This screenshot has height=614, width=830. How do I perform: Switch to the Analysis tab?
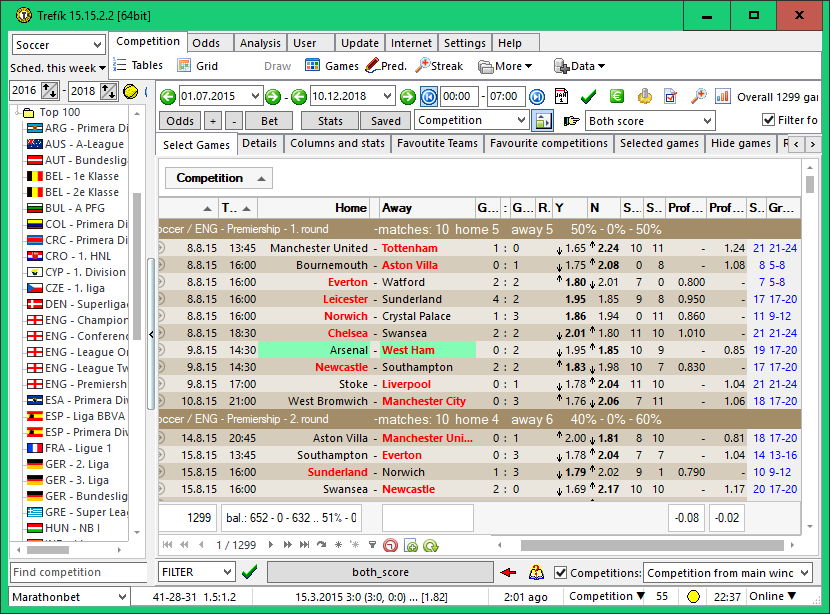[260, 43]
